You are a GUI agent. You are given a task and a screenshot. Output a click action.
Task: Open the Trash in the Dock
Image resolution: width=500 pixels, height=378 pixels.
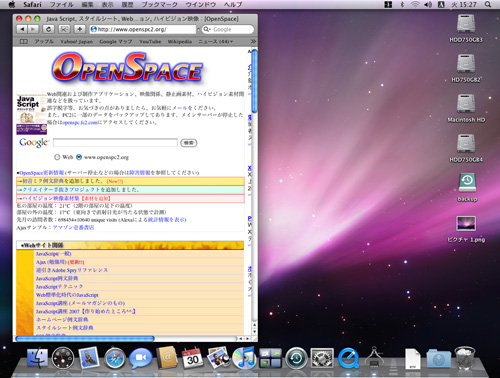coord(465,358)
